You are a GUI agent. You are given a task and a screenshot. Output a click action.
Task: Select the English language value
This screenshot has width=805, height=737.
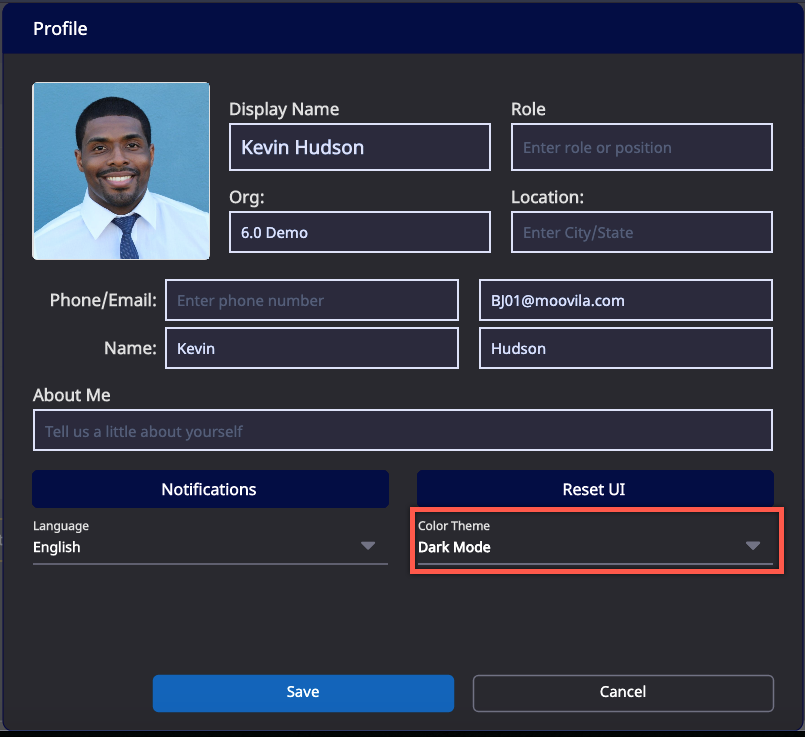(57, 547)
